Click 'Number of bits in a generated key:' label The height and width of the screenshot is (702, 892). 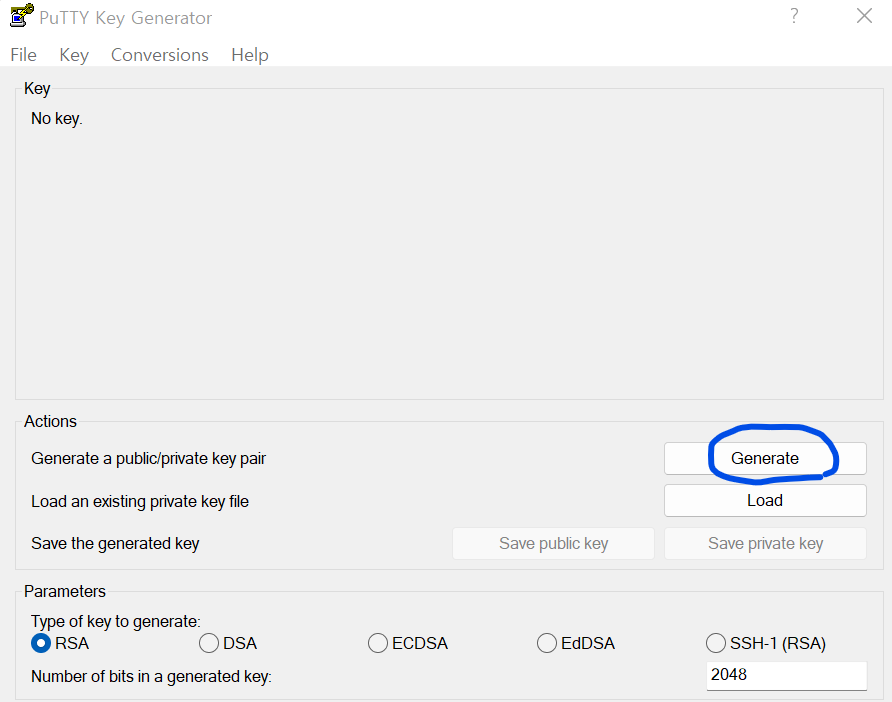[x=151, y=676]
